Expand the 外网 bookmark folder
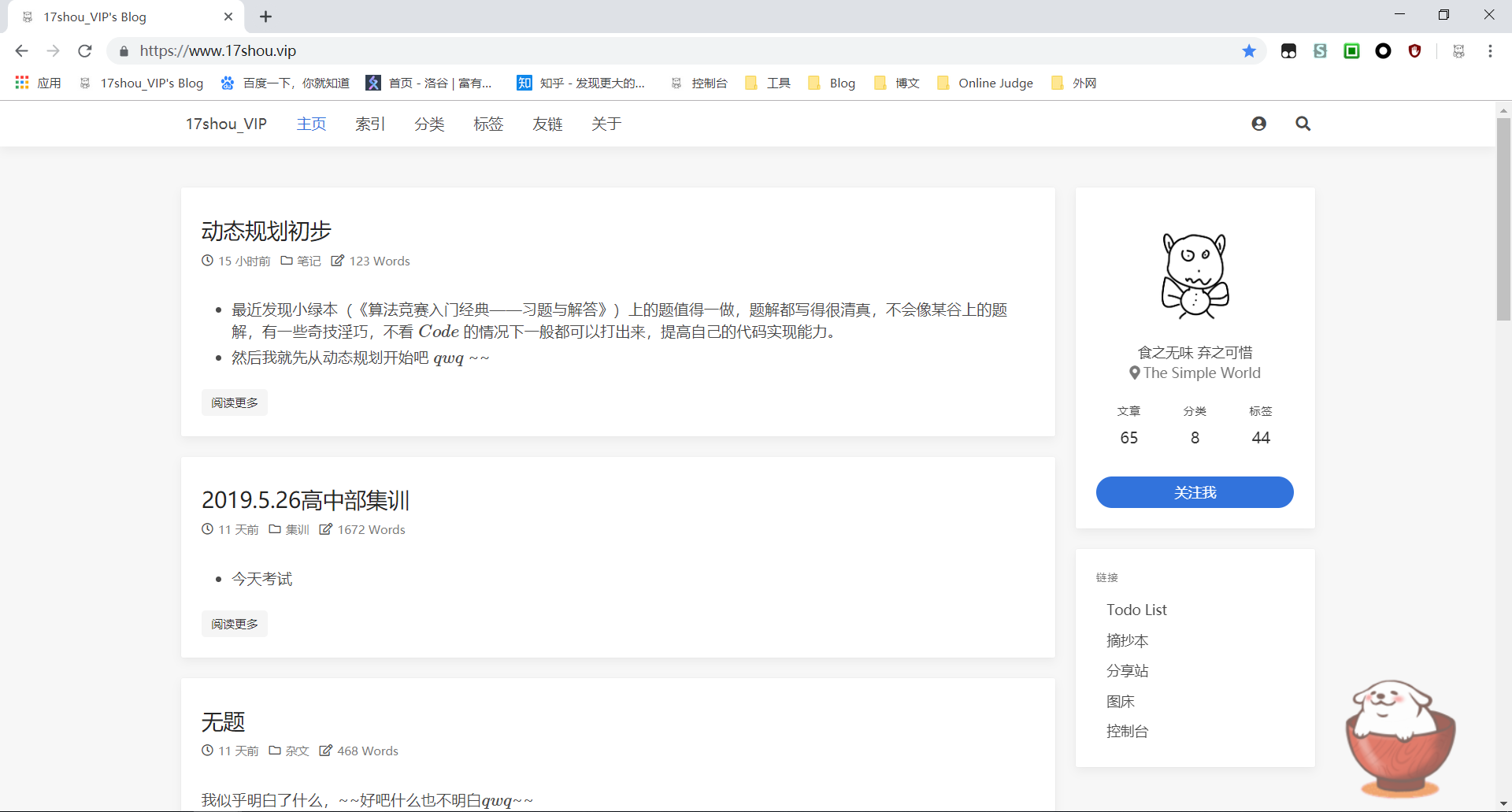Image resolution: width=1512 pixels, height=812 pixels. point(1074,83)
